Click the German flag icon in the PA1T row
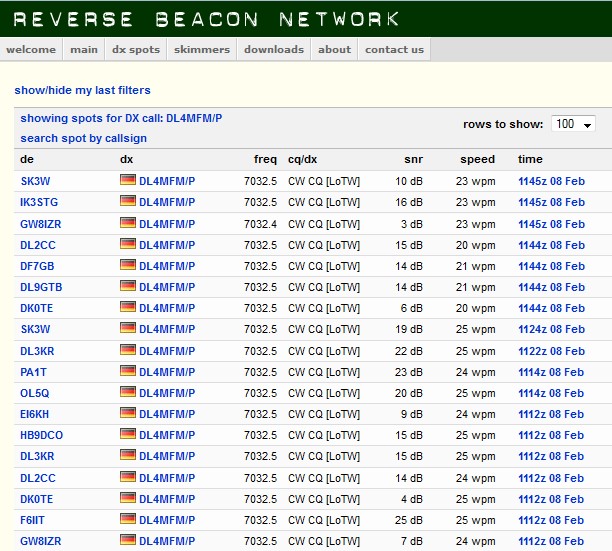This screenshot has width=612, height=551. [127, 372]
